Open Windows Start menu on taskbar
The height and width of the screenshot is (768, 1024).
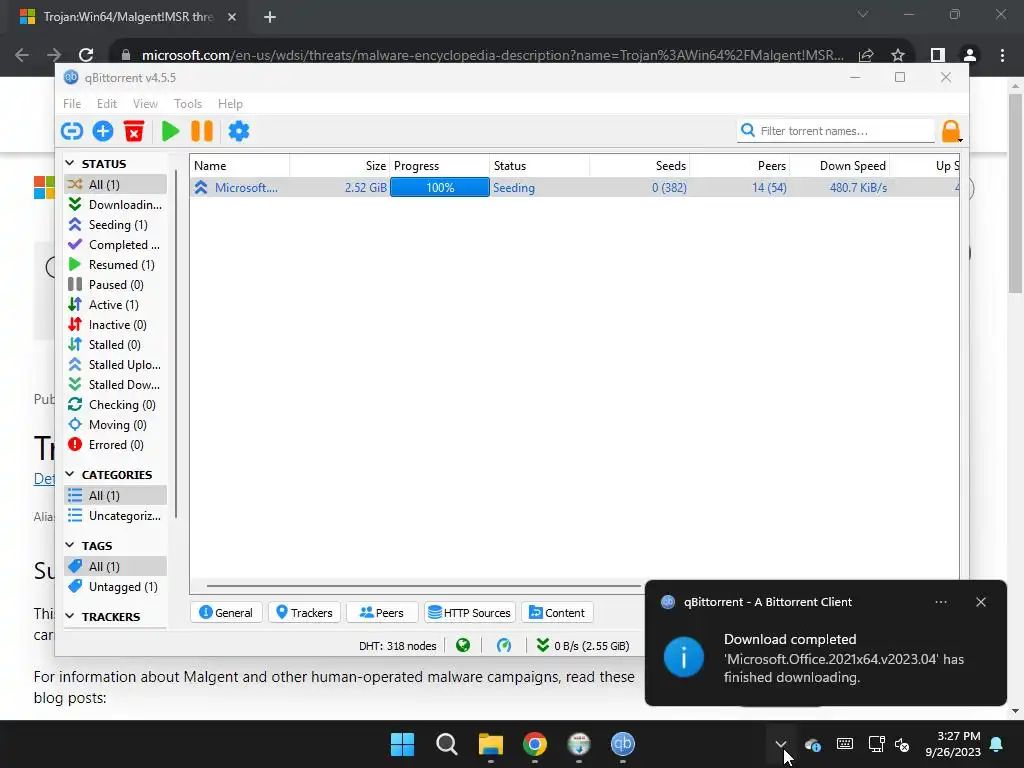[x=402, y=744]
